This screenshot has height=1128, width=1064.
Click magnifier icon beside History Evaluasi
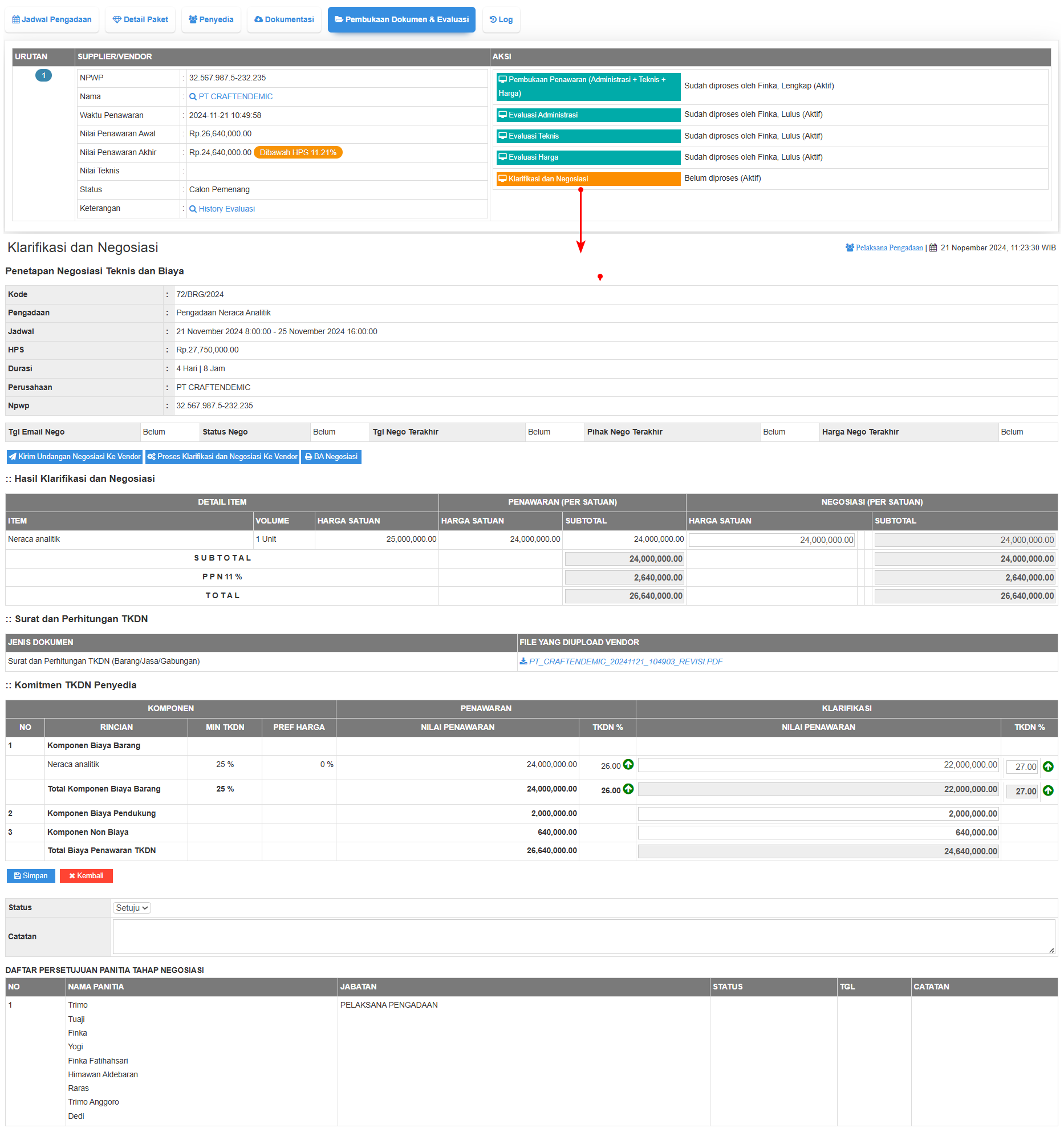coord(193,209)
